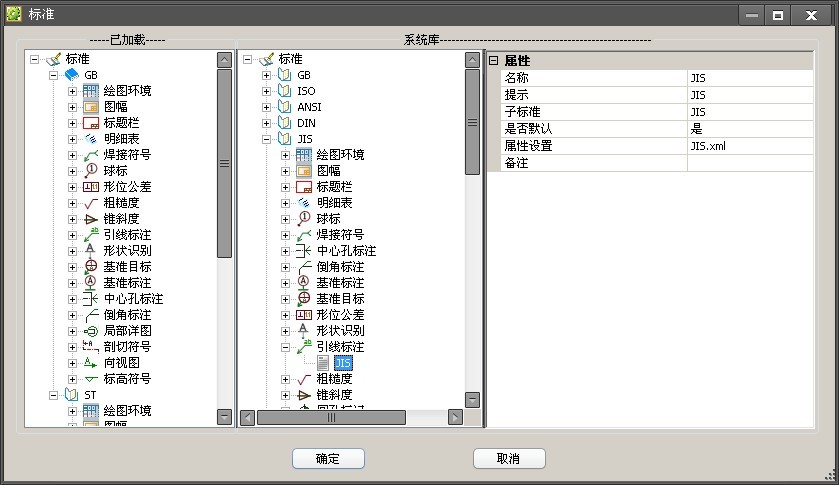Click system library horizontal scrollbar left arrow
839x485 pixels.
247,417
